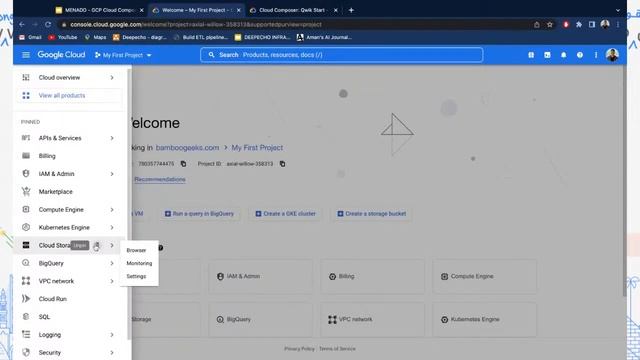
Task: Open a new browser tab
Action: pyautogui.click(x=351, y=10)
